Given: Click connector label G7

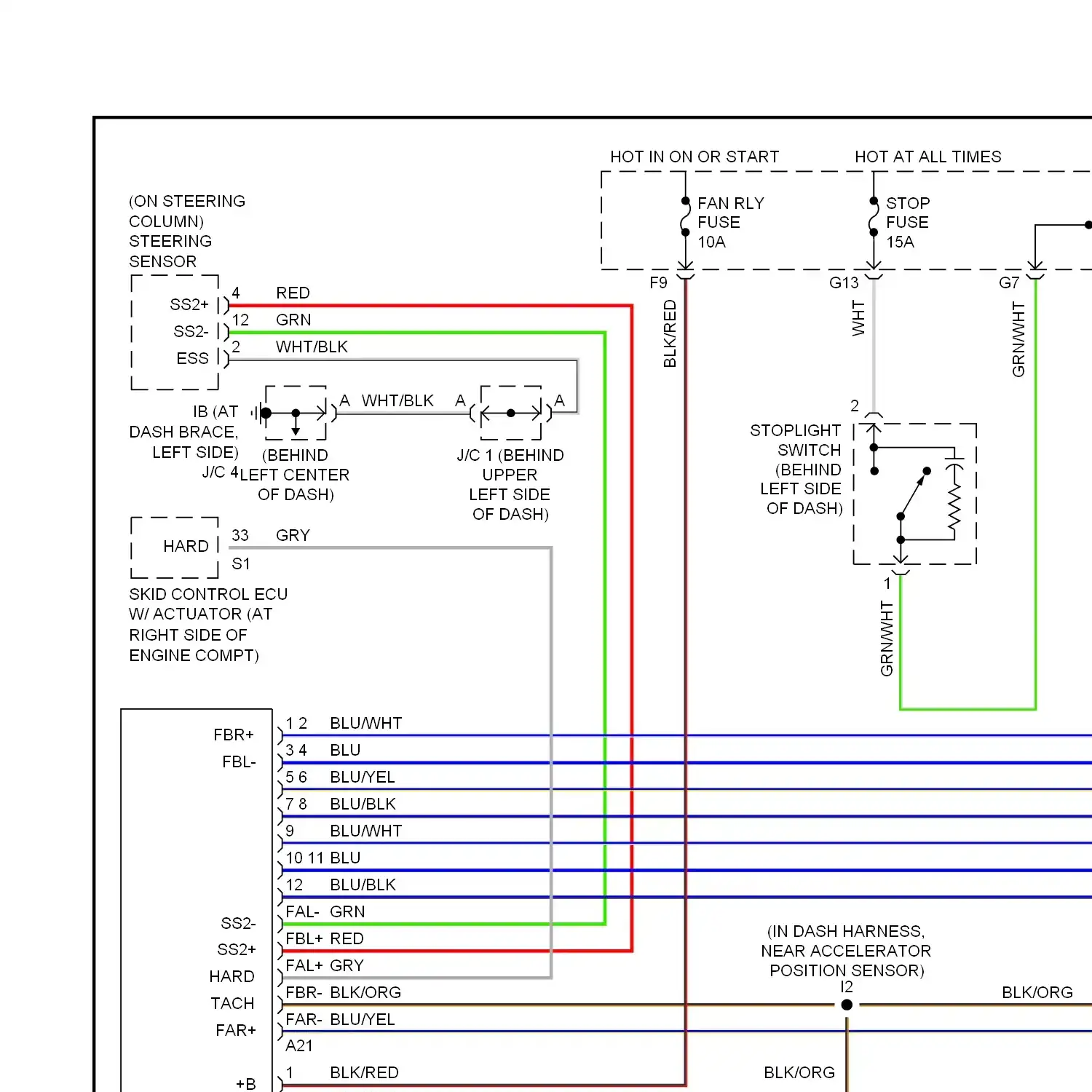Looking at the screenshot, I should coord(1009,282).
